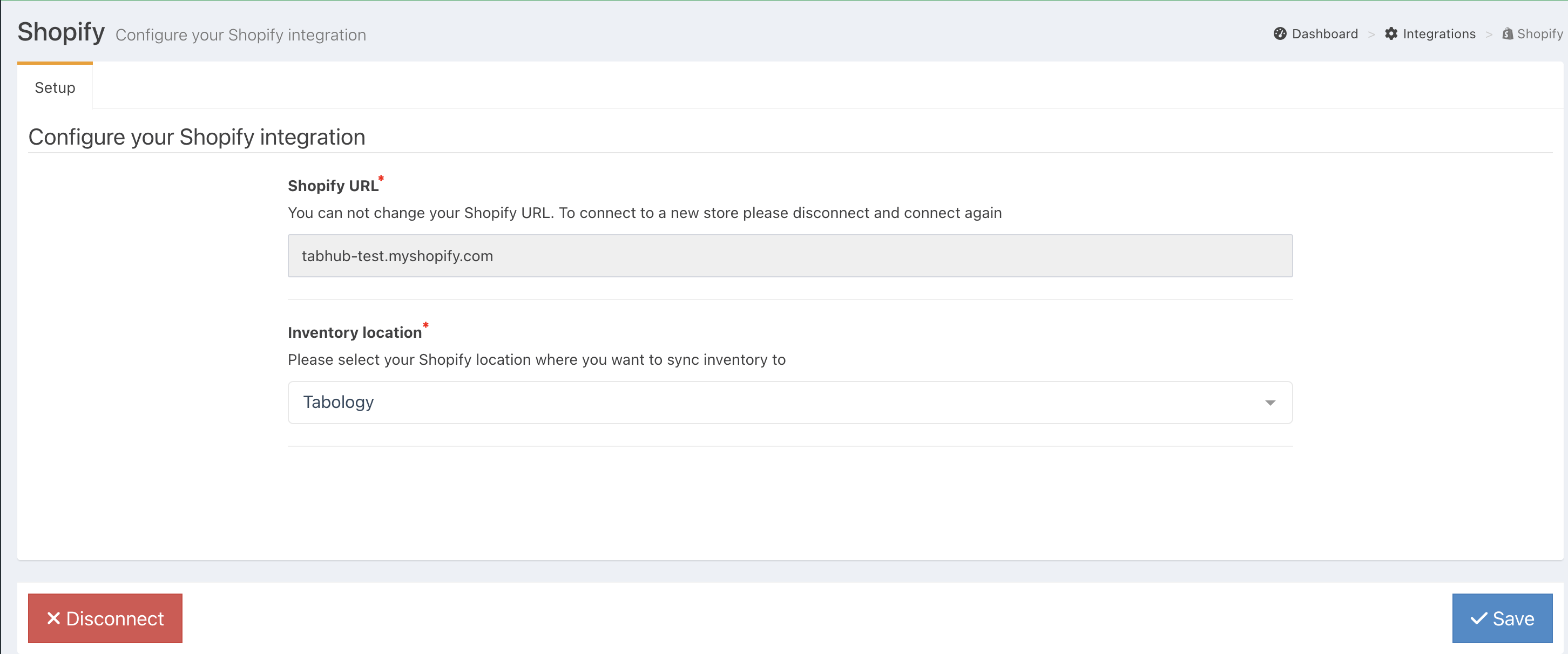Switch to the Setup tab
1568x654 pixels.
[x=55, y=87]
